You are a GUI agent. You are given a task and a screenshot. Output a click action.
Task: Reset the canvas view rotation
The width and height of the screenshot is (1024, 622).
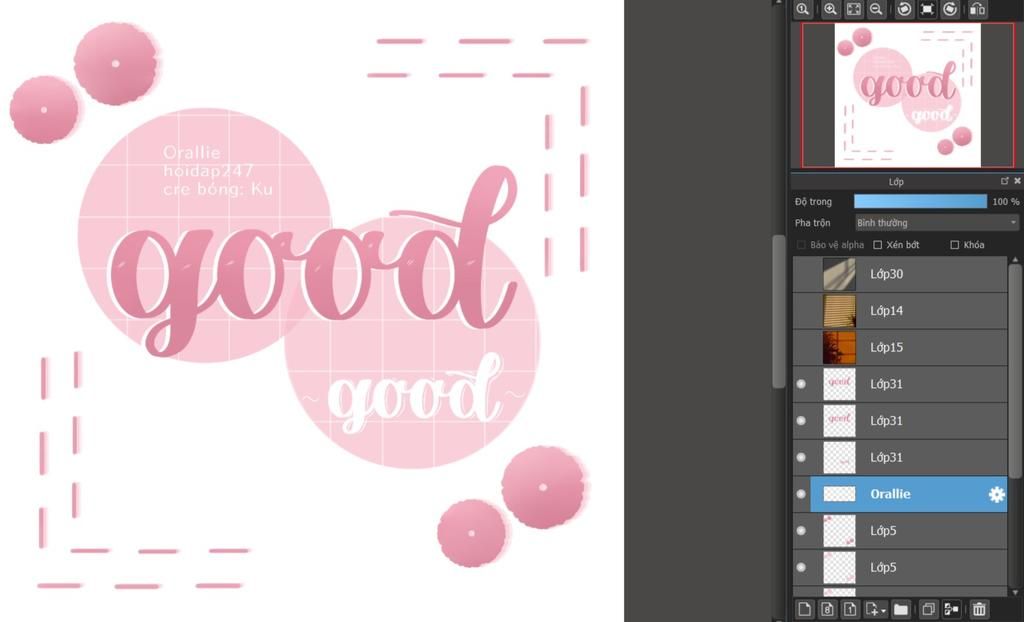click(x=927, y=9)
